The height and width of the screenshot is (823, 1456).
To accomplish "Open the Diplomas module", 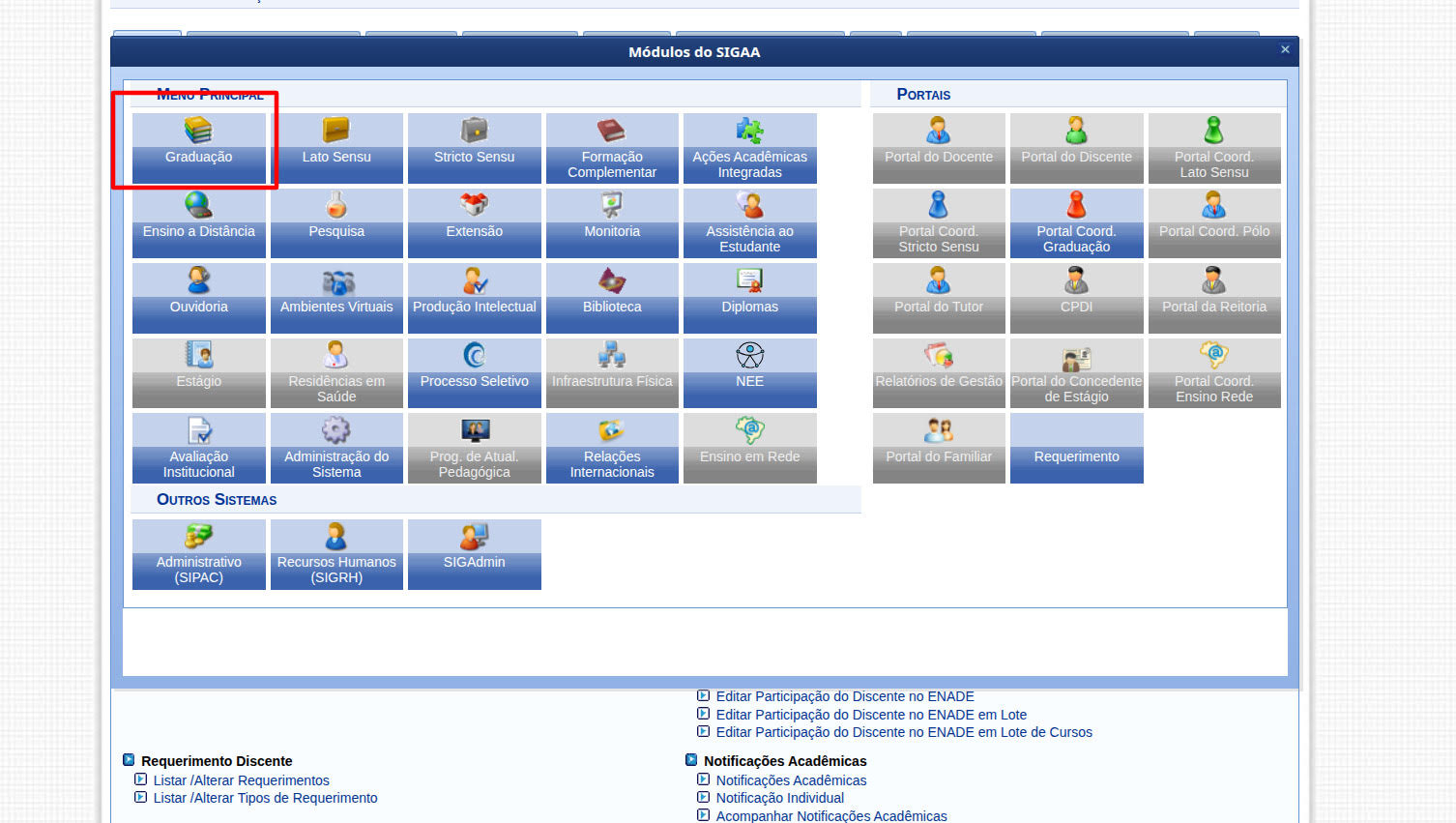I will click(749, 298).
